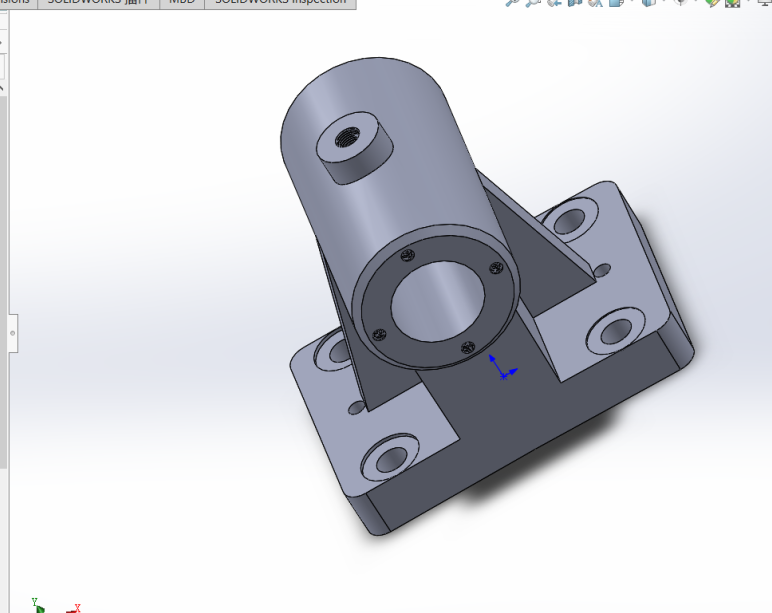Select the central bore of the end cap
The image size is (772, 613).
(438, 301)
